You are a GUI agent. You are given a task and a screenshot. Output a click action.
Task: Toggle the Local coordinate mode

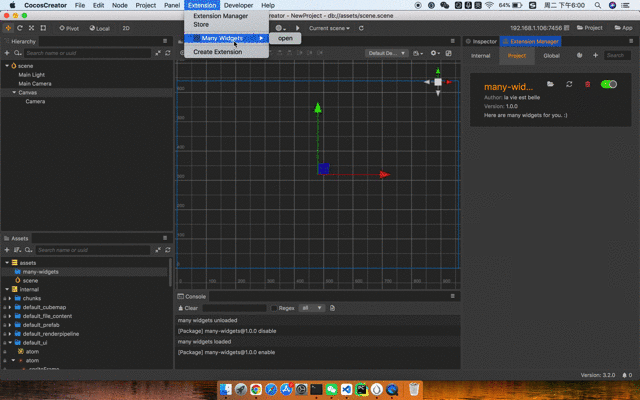tap(100, 28)
